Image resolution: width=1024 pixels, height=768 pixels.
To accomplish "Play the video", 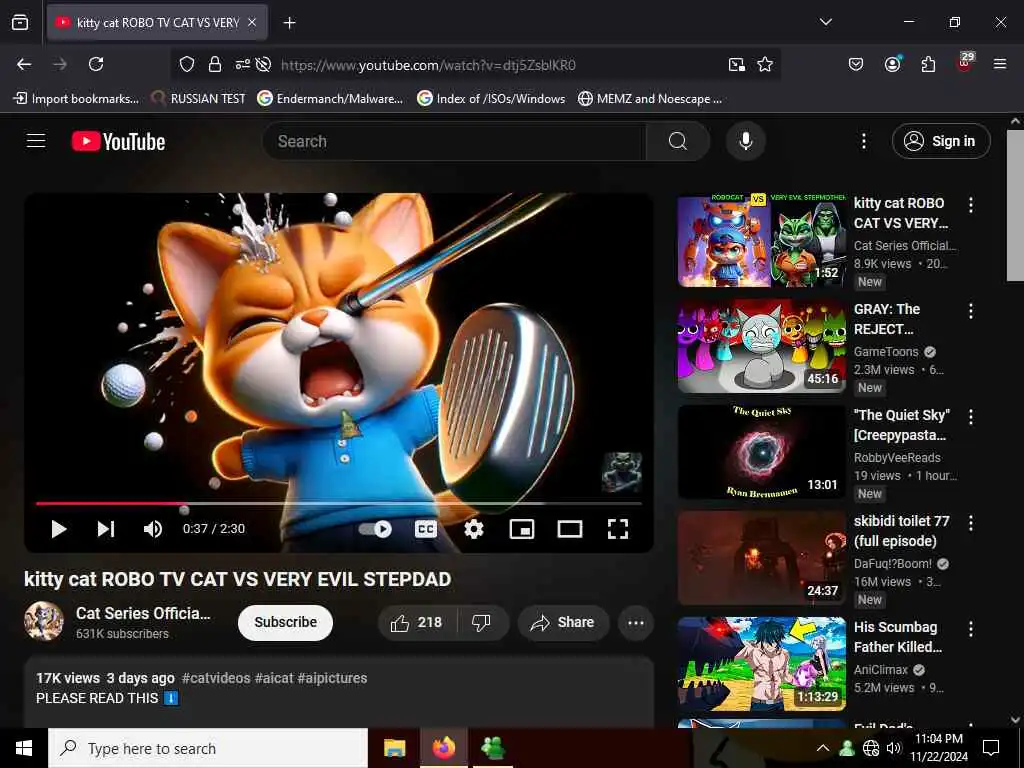I will (59, 529).
